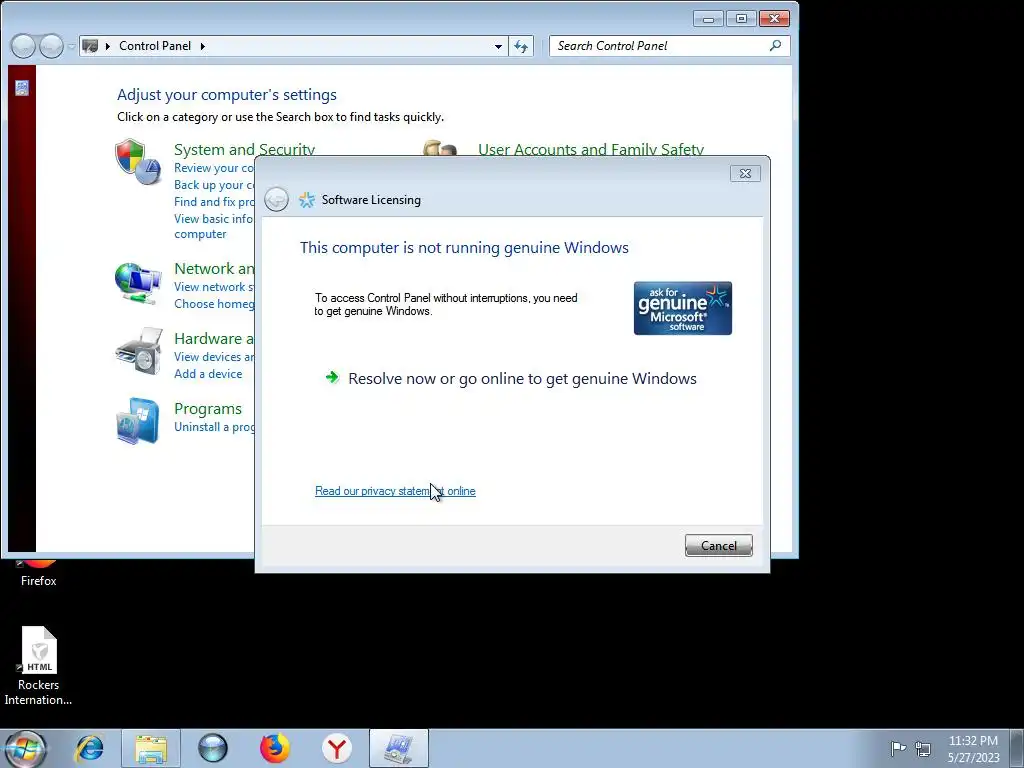Click Choose homegroup link
Screen dimensions: 1024x768
click(214, 304)
